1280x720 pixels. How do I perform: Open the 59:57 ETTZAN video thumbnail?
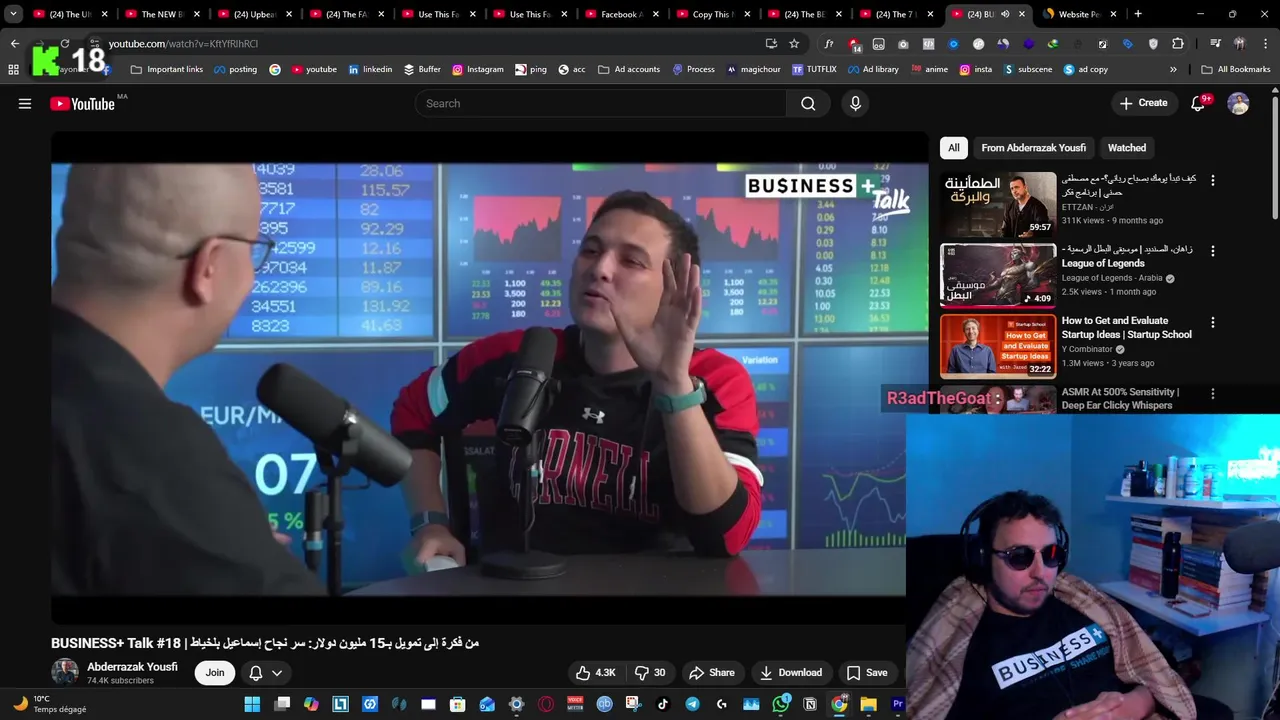click(x=998, y=204)
